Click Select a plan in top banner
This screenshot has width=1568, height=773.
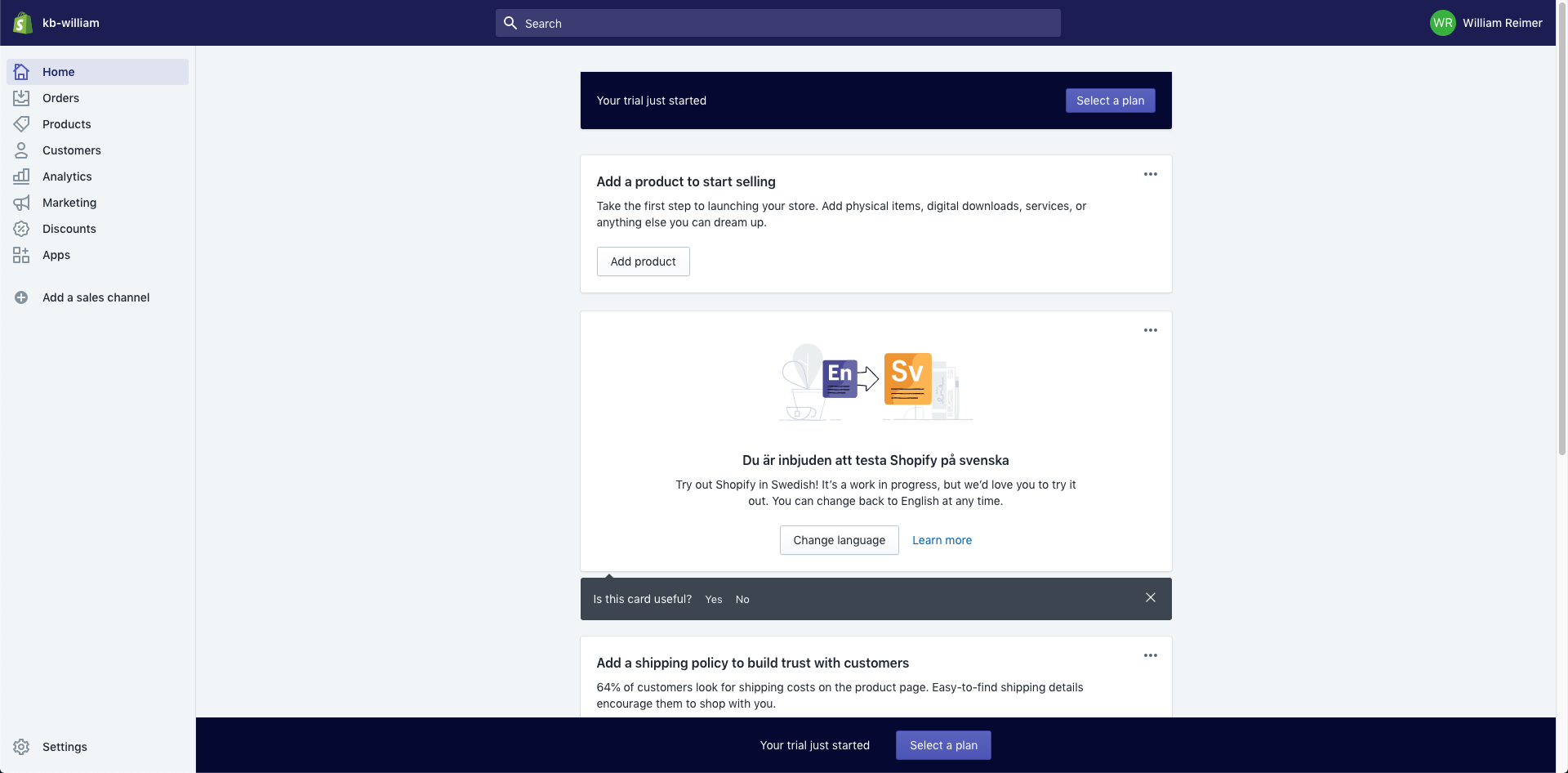pyautogui.click(x=1110, y=101)
